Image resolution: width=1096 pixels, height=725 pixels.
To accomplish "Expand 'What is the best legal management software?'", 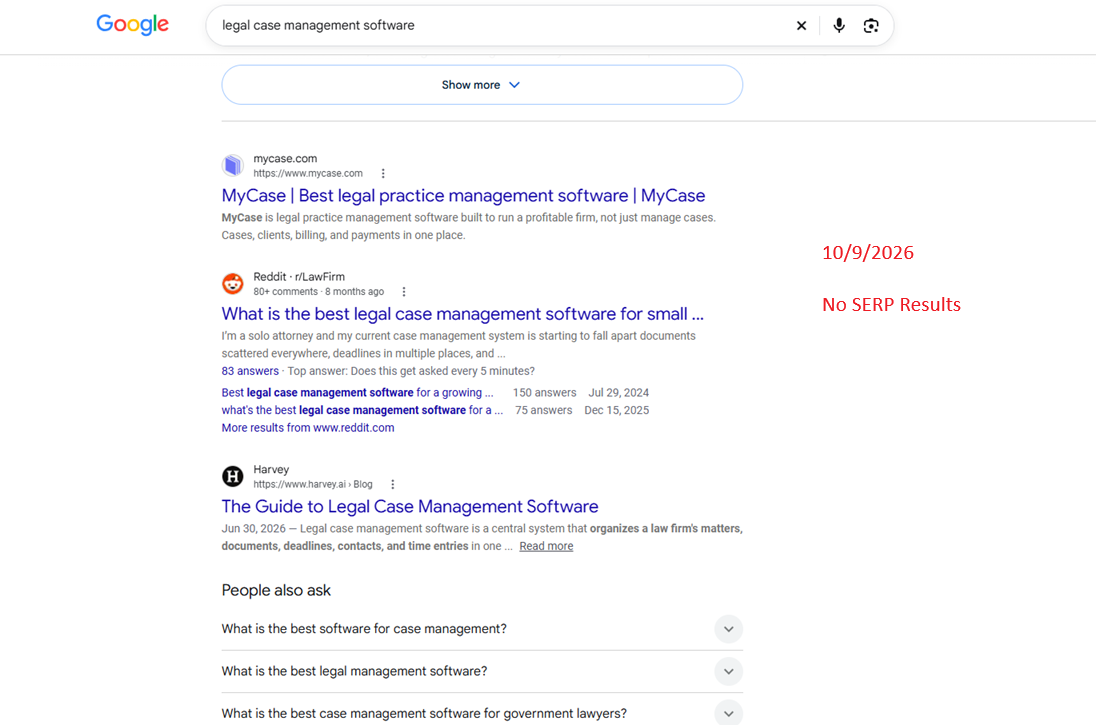I will coord(482,672).
